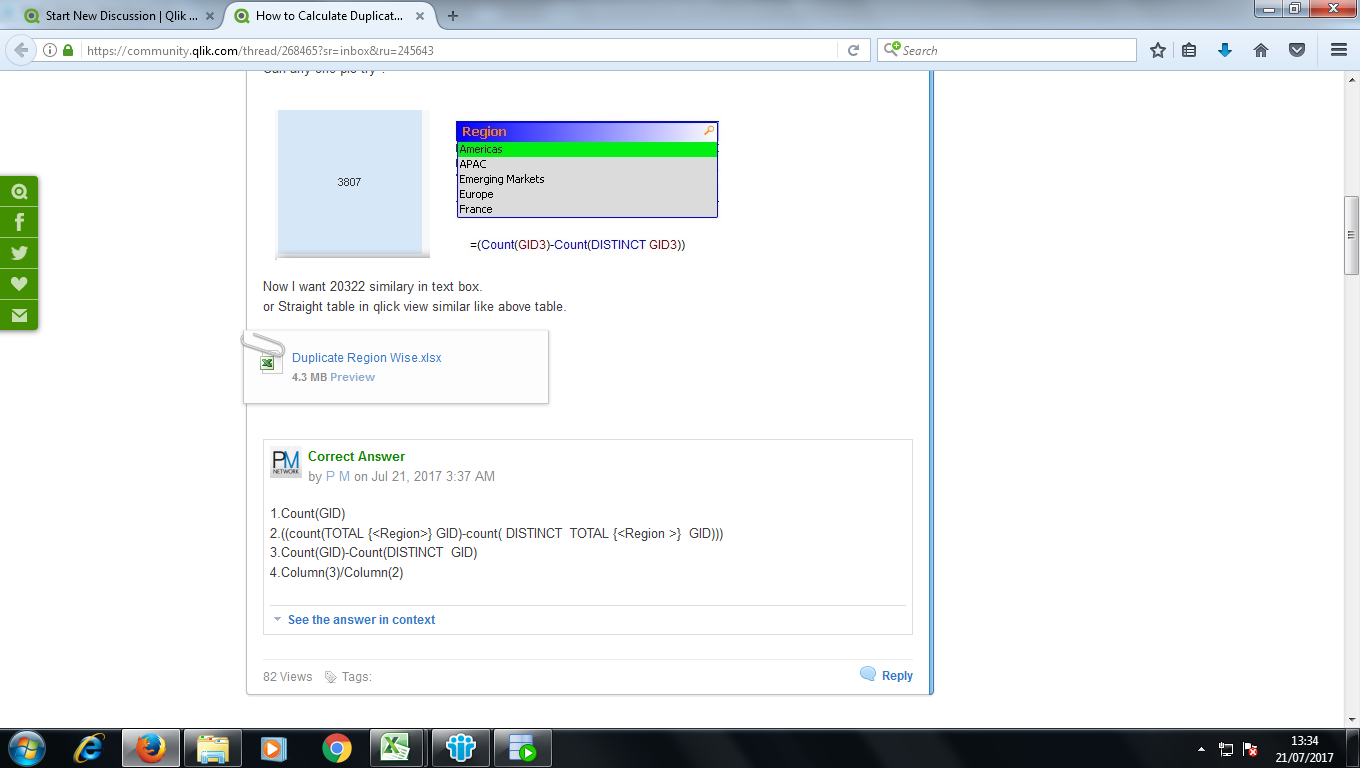Like the post with heart icon

click(x=19, y=284)
